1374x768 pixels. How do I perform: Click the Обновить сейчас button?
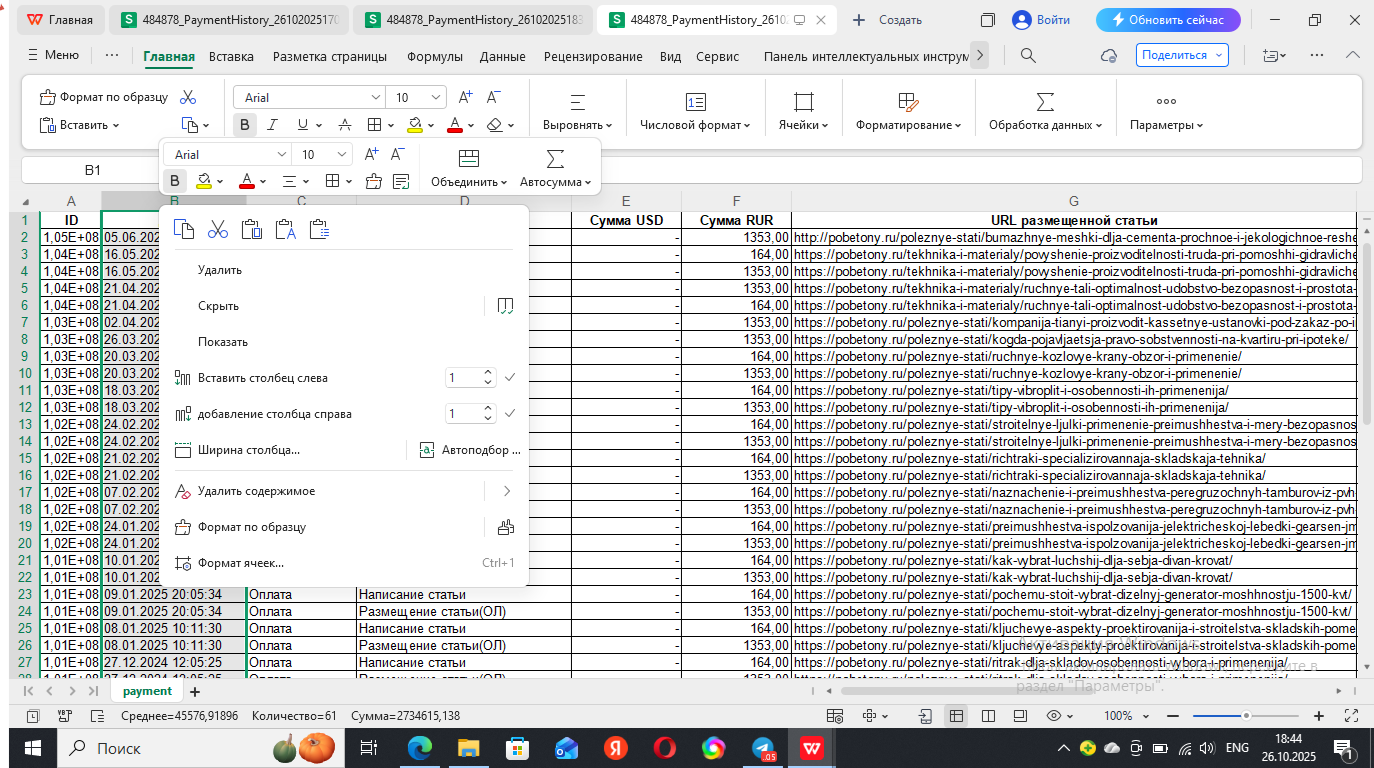[x=1168, y=20]
